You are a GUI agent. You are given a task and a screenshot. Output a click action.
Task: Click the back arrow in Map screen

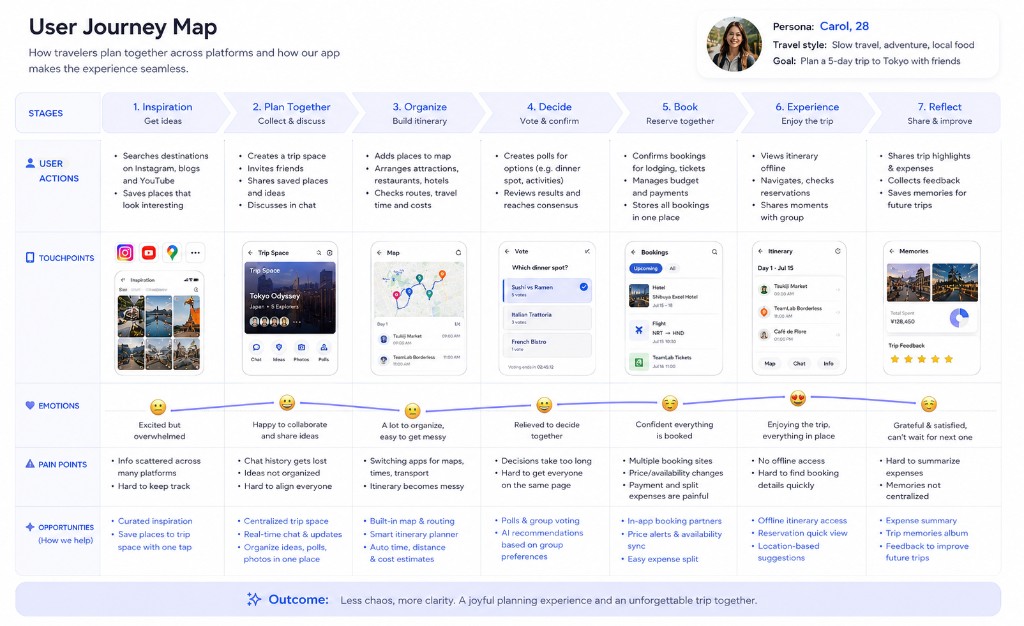(x=379, y=253)
